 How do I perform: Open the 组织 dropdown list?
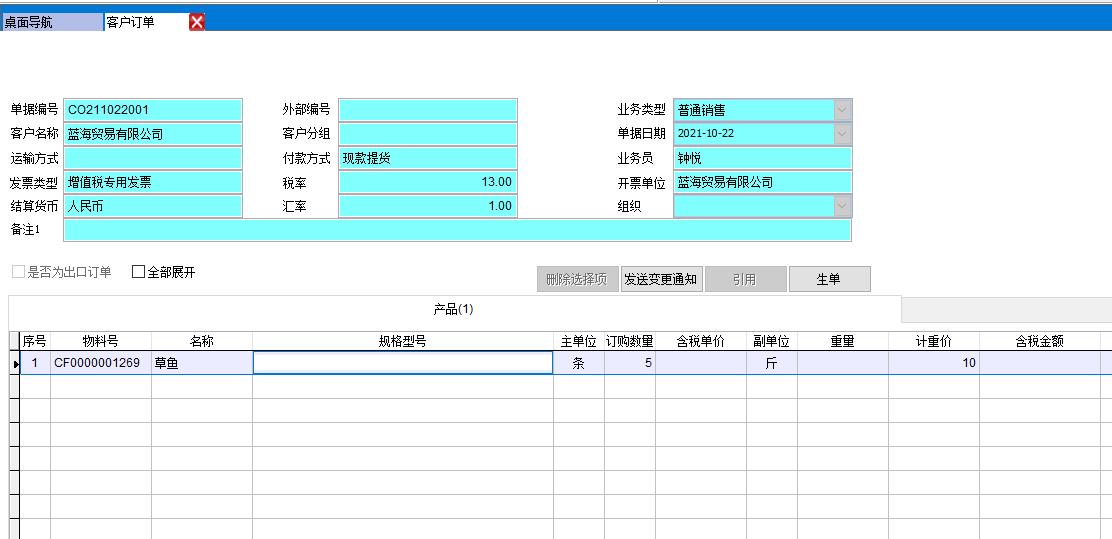tap(842, 206)
